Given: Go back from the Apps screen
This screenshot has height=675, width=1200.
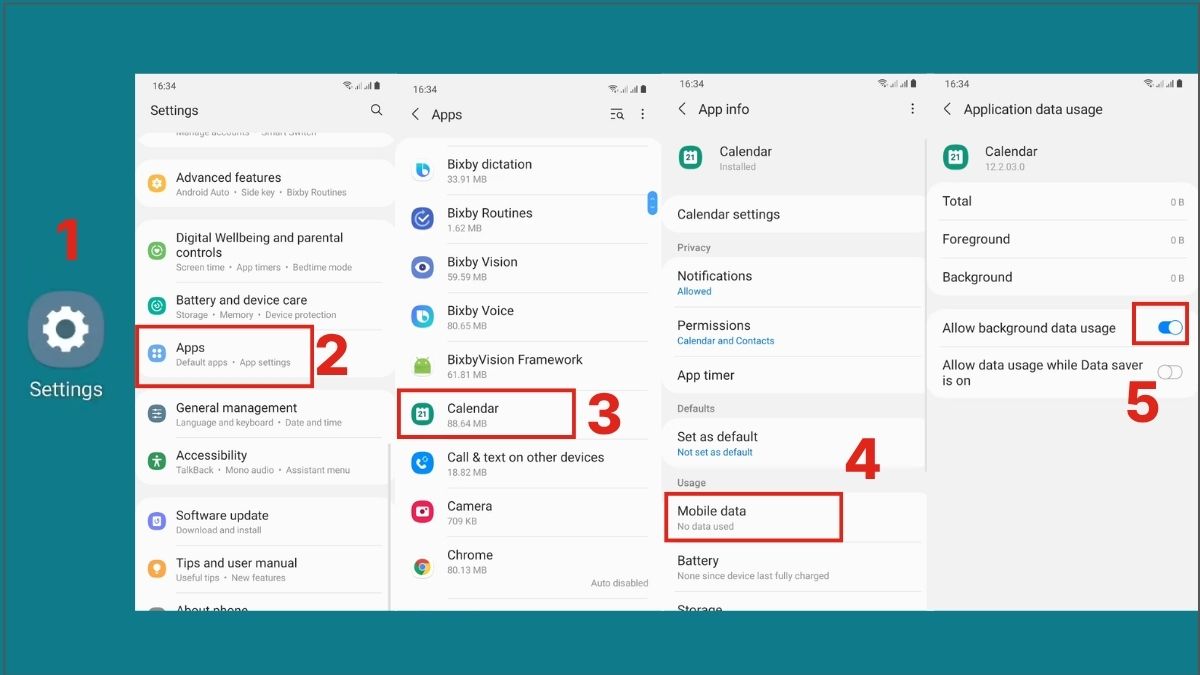Looking at the screenshot, I should [416, 115].
